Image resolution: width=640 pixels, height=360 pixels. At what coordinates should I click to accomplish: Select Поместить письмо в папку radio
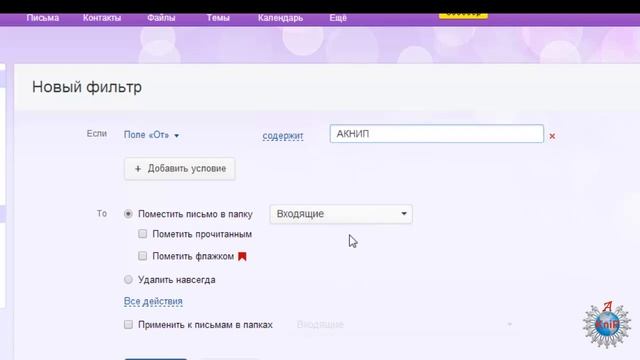(128, 214)
